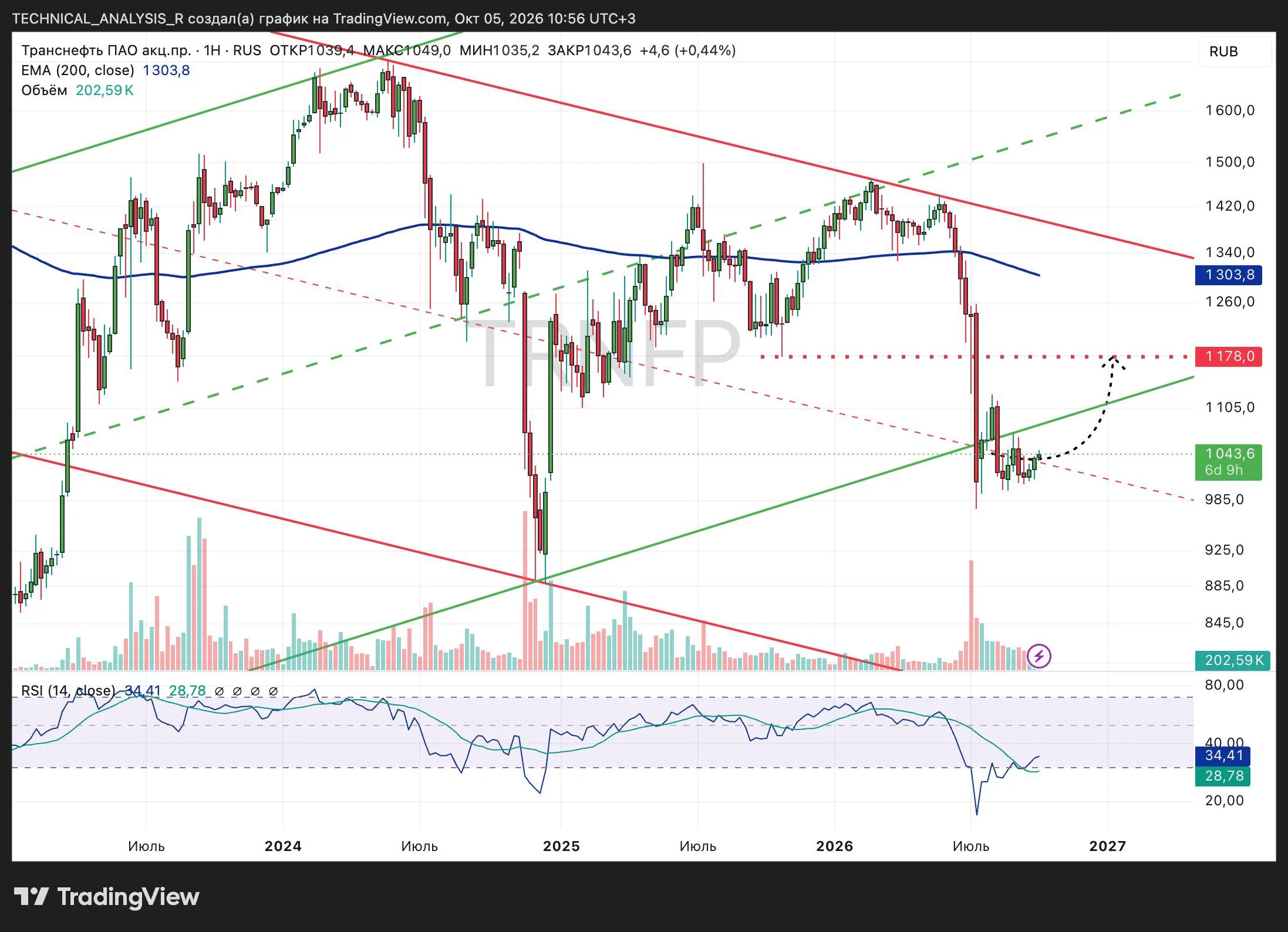Image resolution: width=1288 pixels, height=932 pixels.
Task: Click the 2027 time axis label
Action: tap(1108, 846)
